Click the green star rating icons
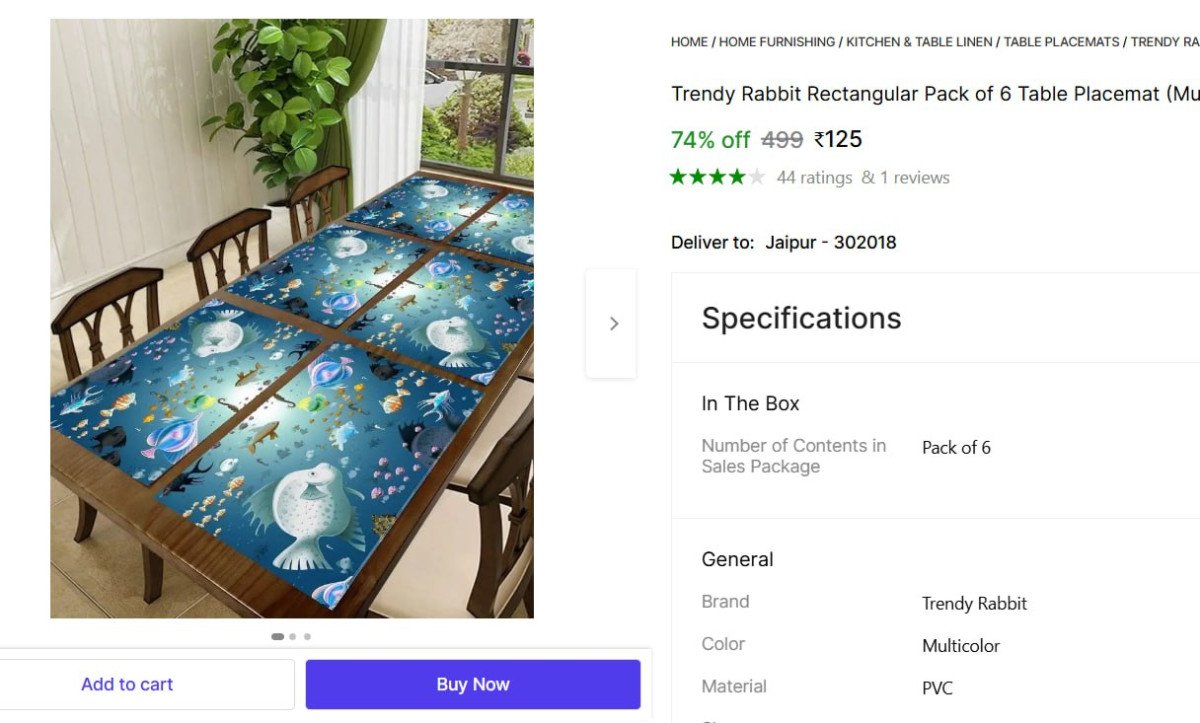This screenshot has width=1200, height=723. [x=707, y=178]
